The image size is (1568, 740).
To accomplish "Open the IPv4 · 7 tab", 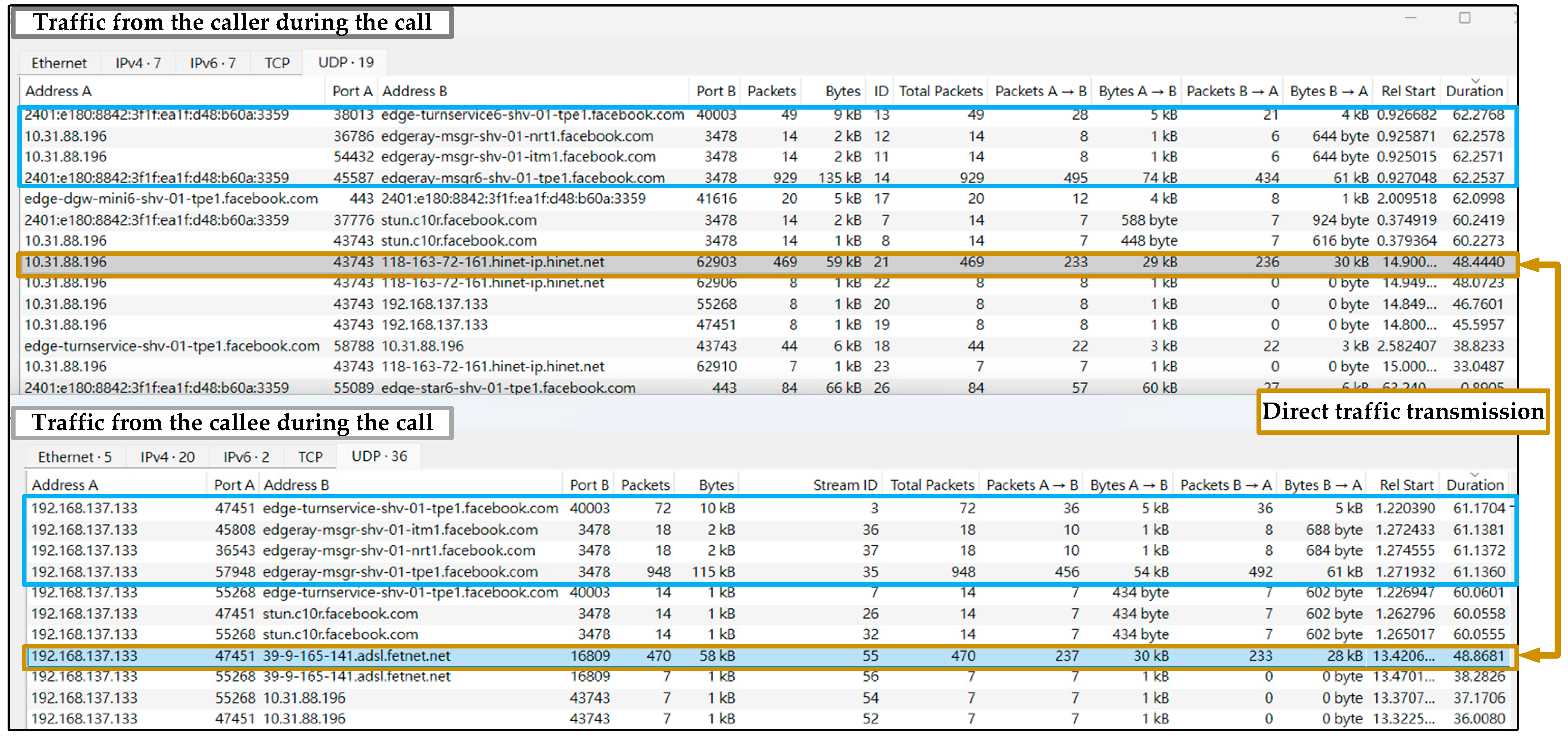I will pyautogui.click(x=138, y=63).
